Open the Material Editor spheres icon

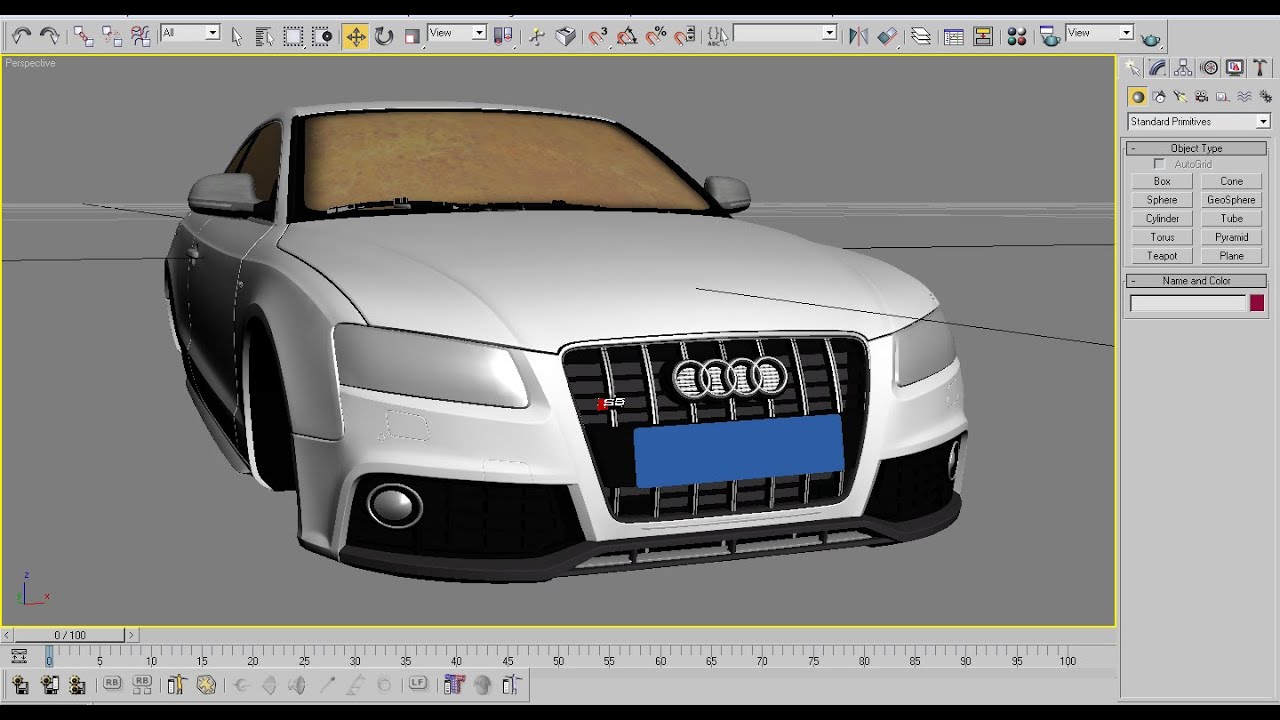click(x=1017, y=36)
